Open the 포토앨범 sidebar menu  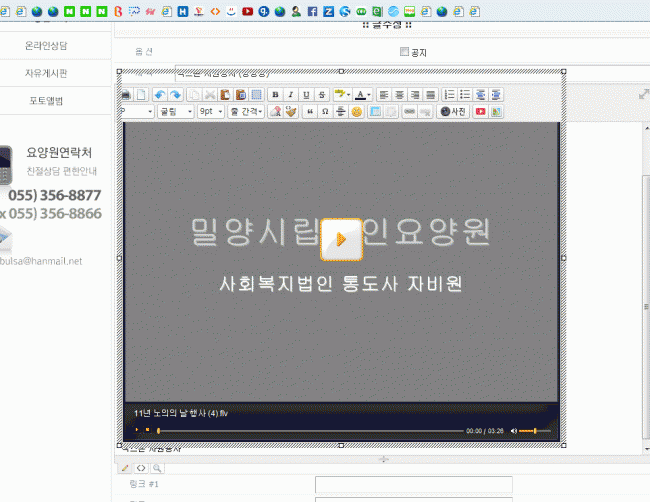coord(46,101)
